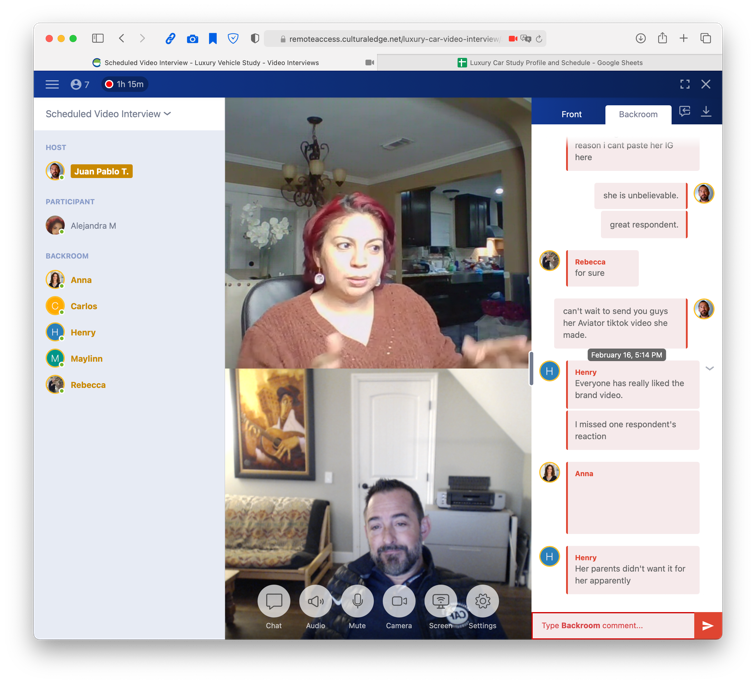Open the chat comment options icon
Viewport: 756px width, 684px height.
coord(685,112)
